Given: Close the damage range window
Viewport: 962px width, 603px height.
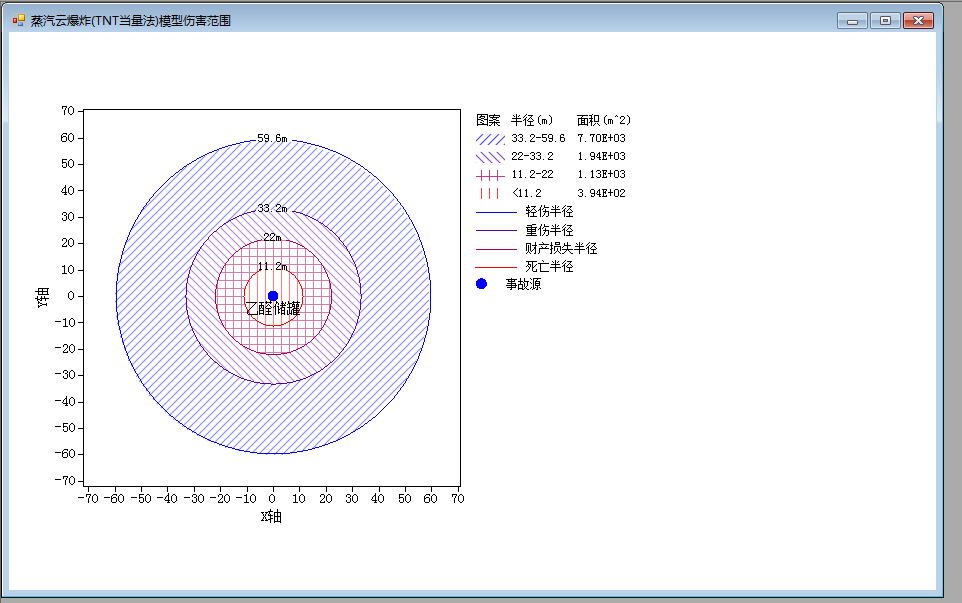Looking at the screenshot, I should point(918,21).
